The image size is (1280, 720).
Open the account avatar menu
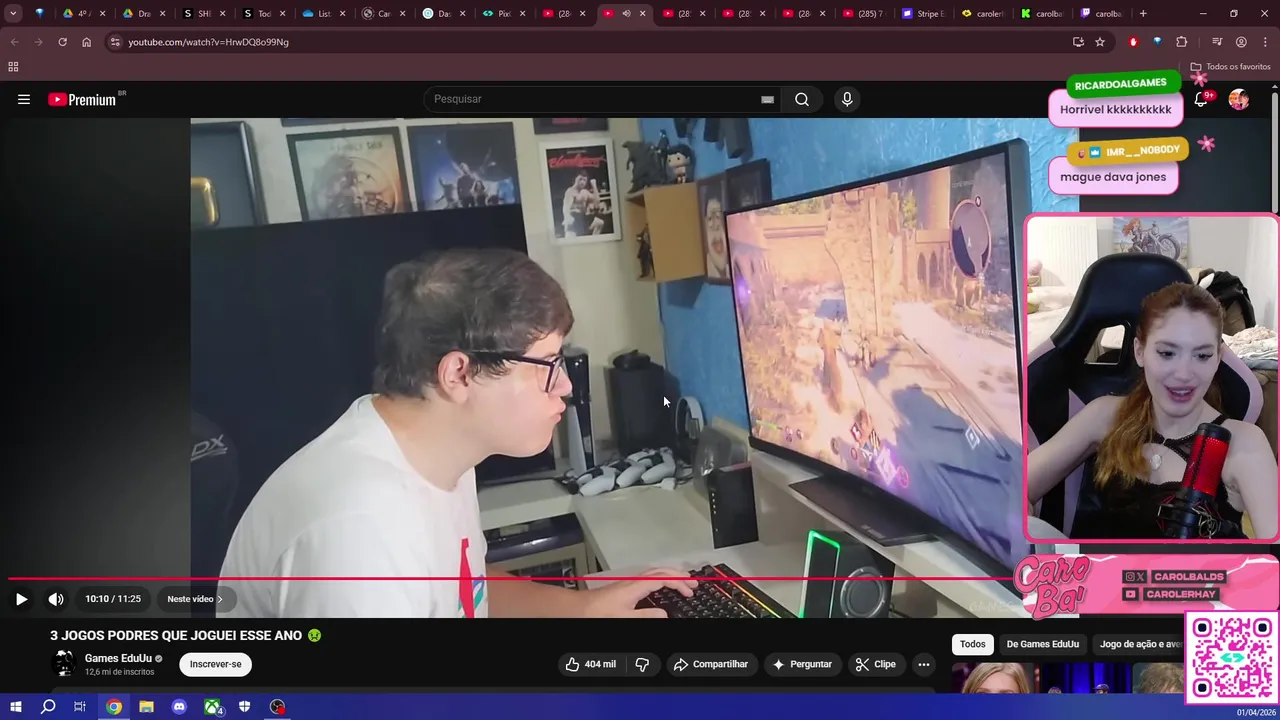[x=1239, y=99]
